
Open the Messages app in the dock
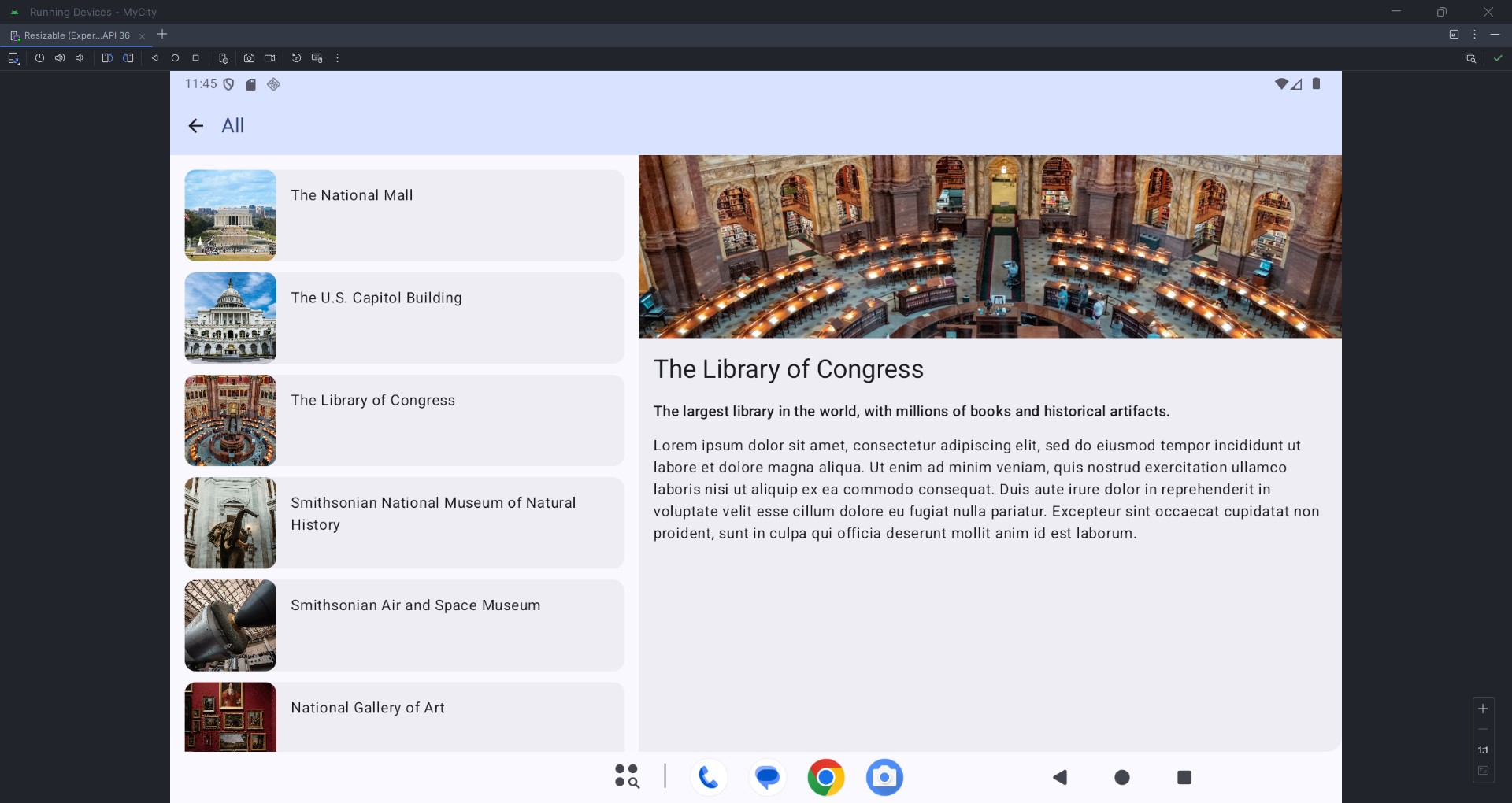pos(767,778)
